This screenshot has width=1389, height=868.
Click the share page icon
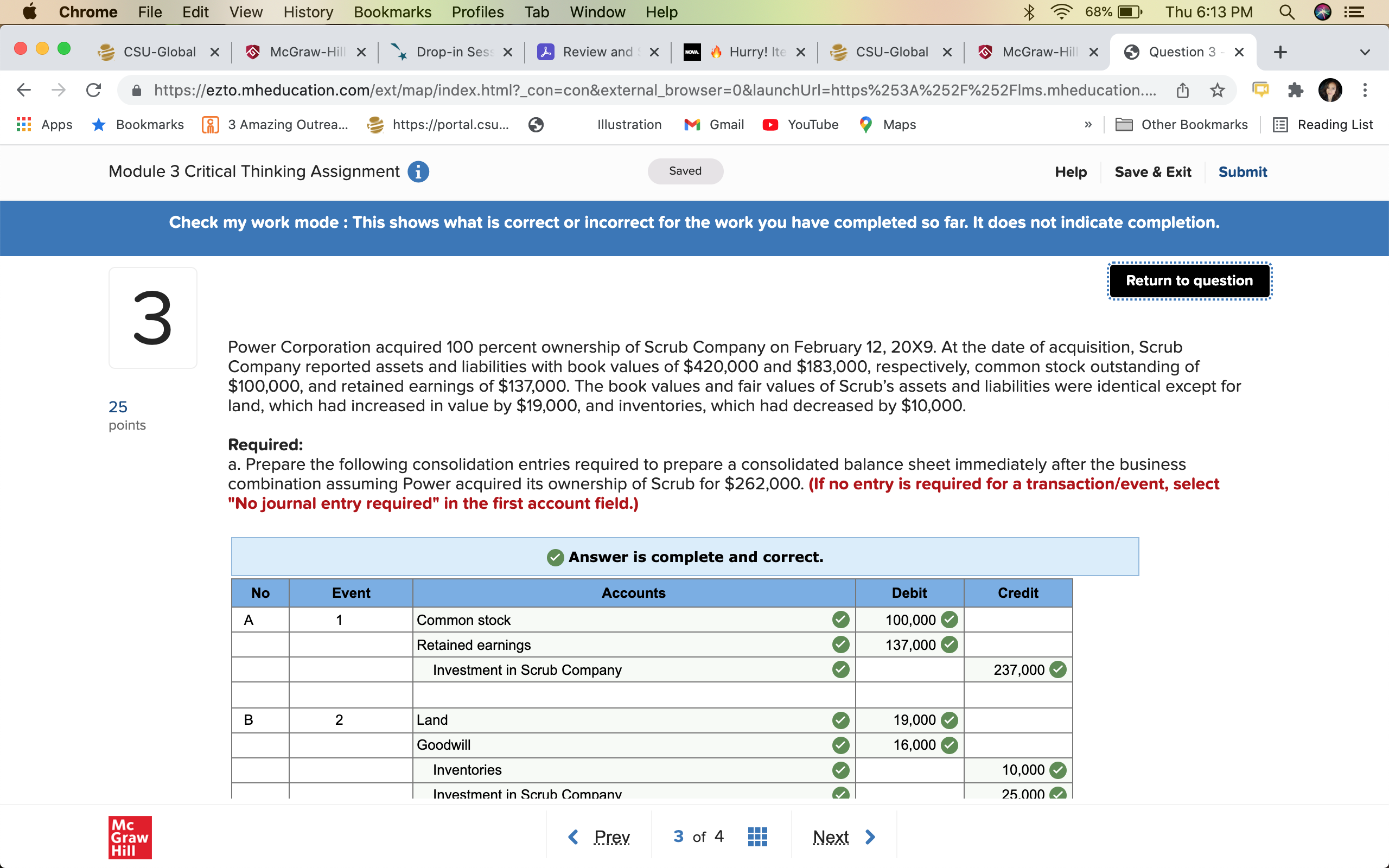pos(1182,90)
